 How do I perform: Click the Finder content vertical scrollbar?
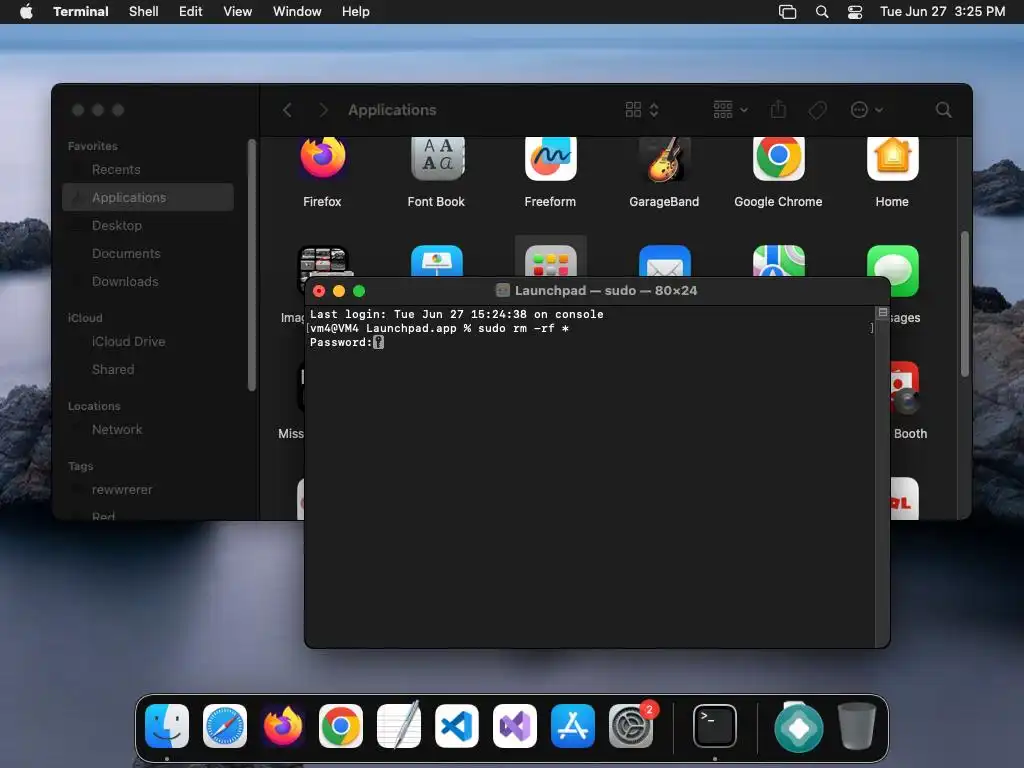coord(964,304)
